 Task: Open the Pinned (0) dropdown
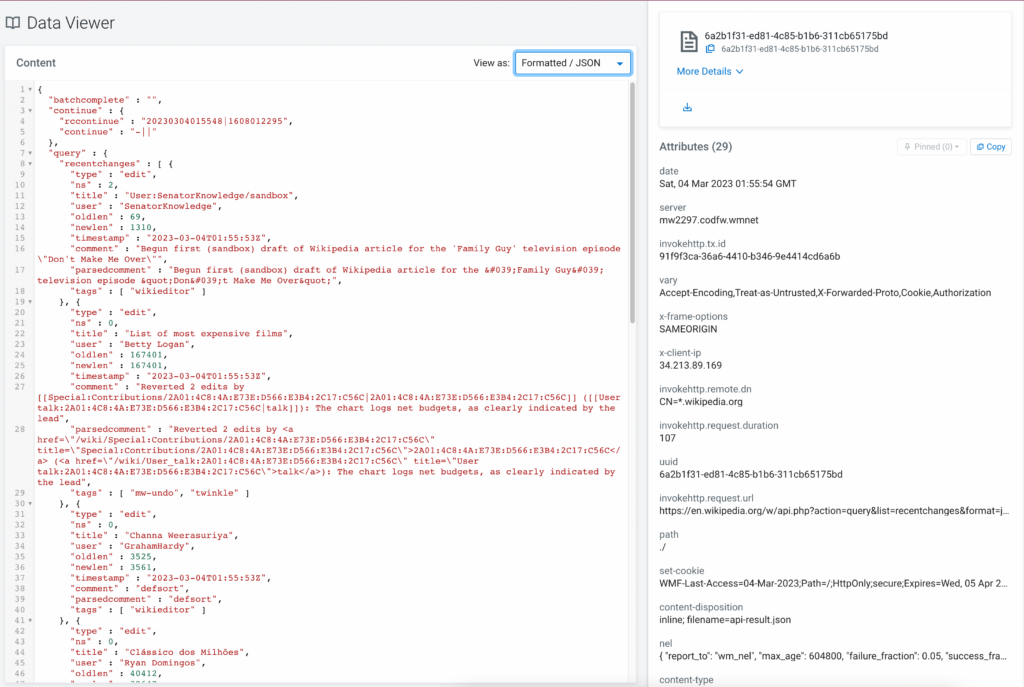(x=930, y=147)
